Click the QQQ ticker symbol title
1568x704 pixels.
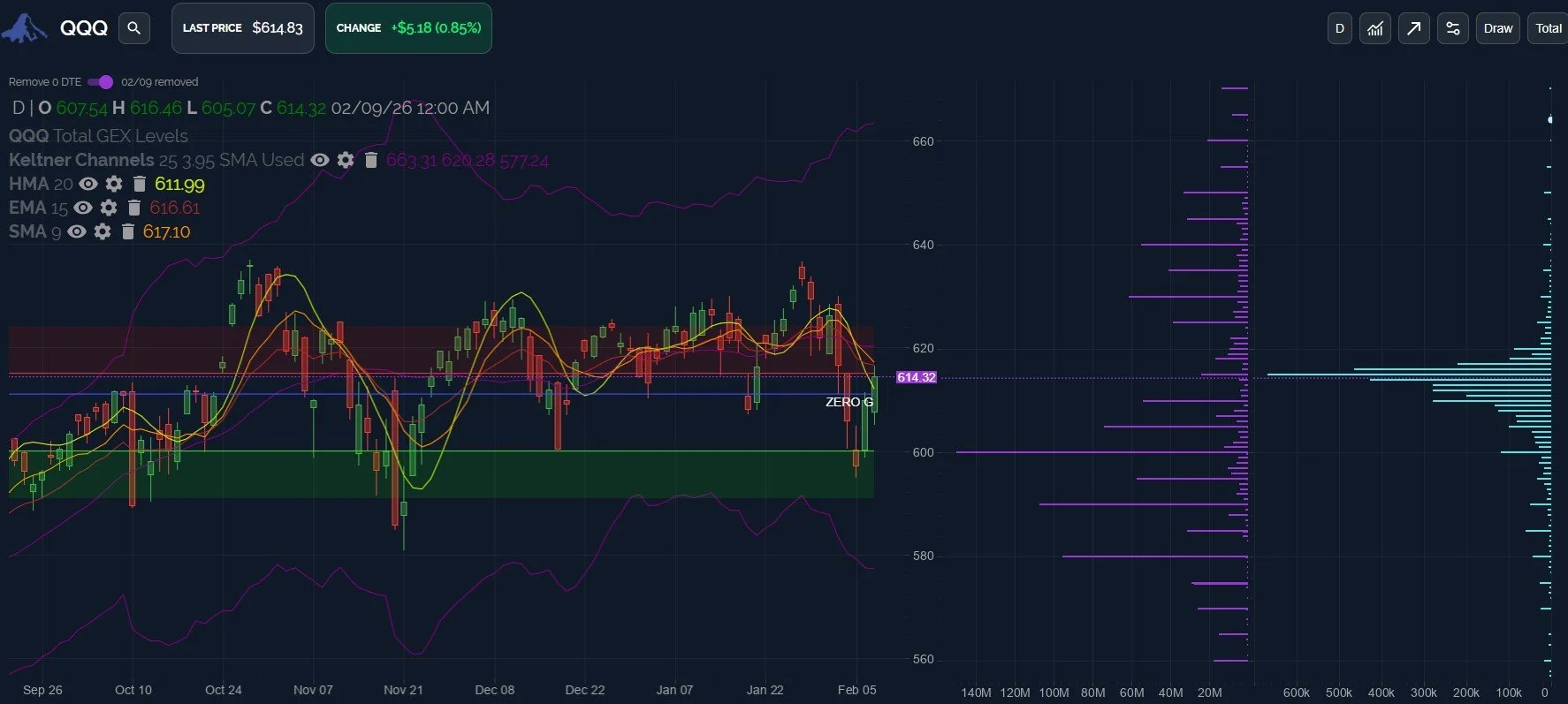(x=84, y=28)
